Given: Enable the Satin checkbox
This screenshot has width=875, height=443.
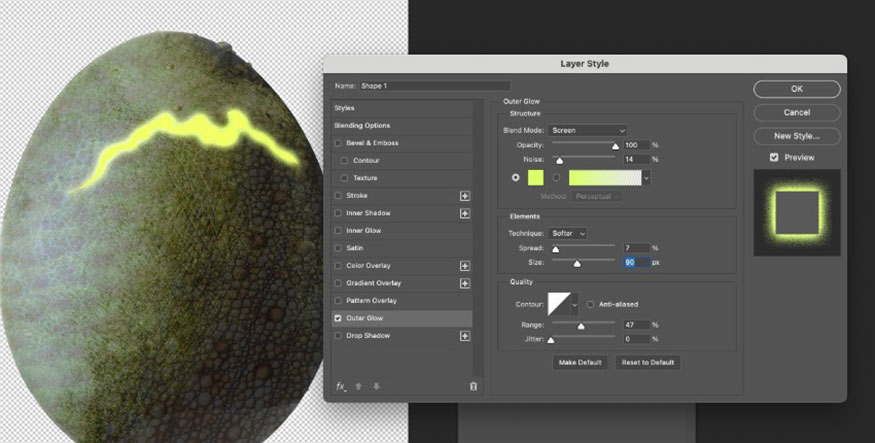Looking at the screenshot, I should 338,248.
